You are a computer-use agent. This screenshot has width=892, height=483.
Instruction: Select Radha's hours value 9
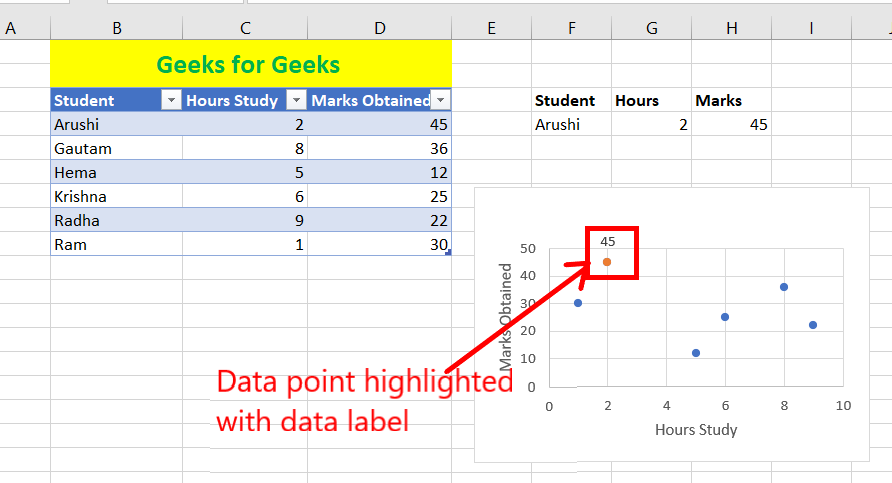pyautogui.click(x=245, y=220)
